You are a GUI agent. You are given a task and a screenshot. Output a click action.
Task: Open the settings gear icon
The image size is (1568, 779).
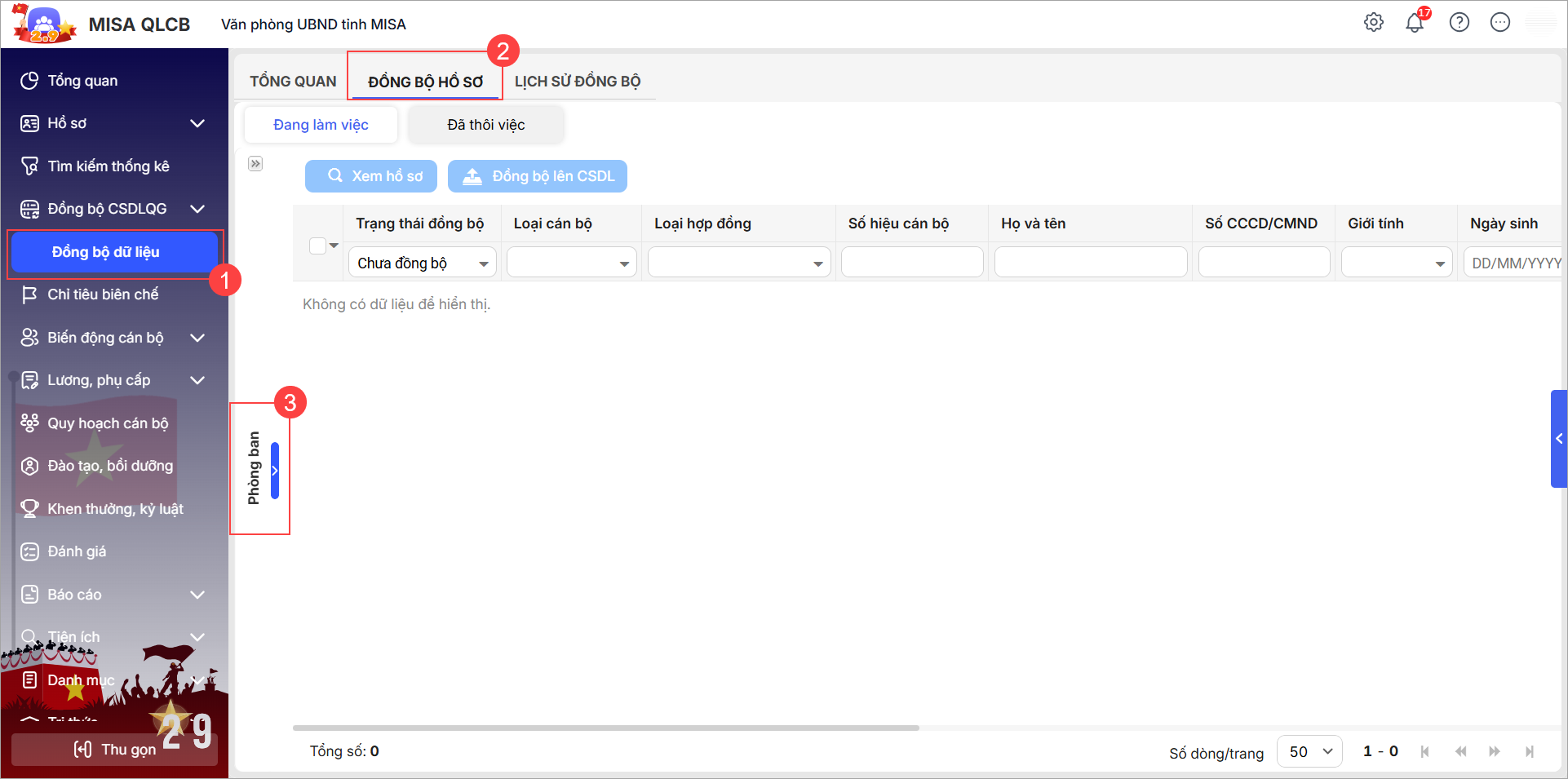[x=1374, y=23]
